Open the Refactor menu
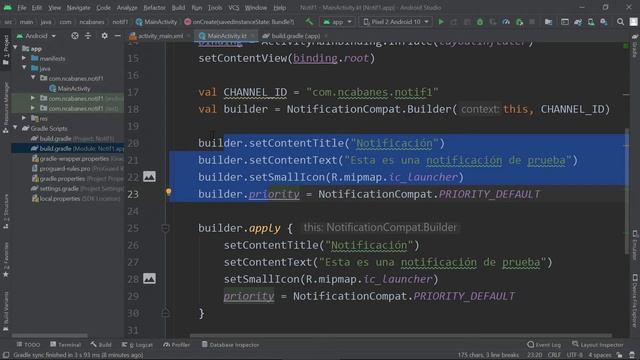The height and width of the screenshot is (360, 640). pyautogui.click(x=154, y=8)
